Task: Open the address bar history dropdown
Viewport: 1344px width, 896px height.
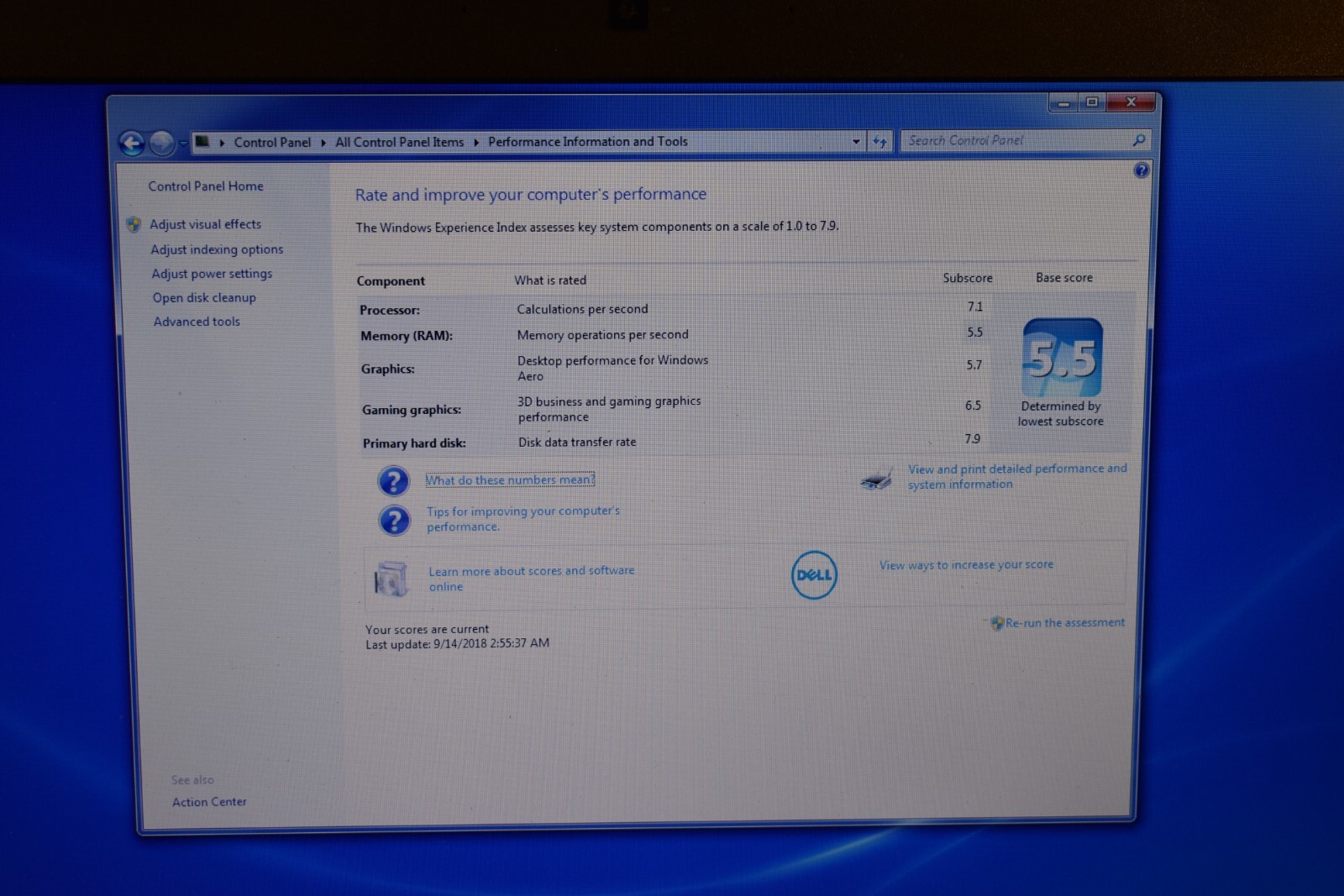Action: point(856,142)
